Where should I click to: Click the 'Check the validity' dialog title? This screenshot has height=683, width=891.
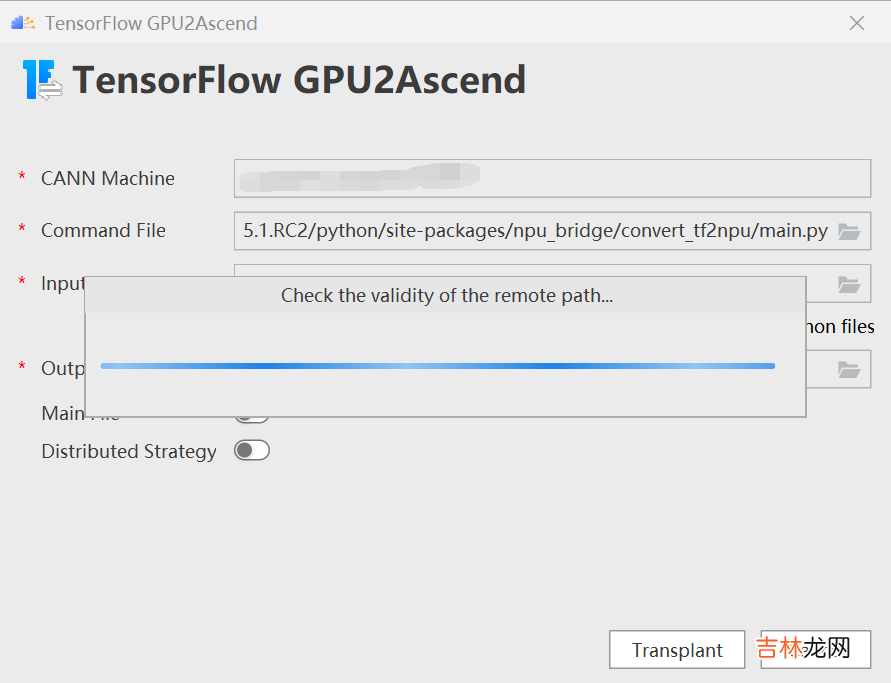446,295
